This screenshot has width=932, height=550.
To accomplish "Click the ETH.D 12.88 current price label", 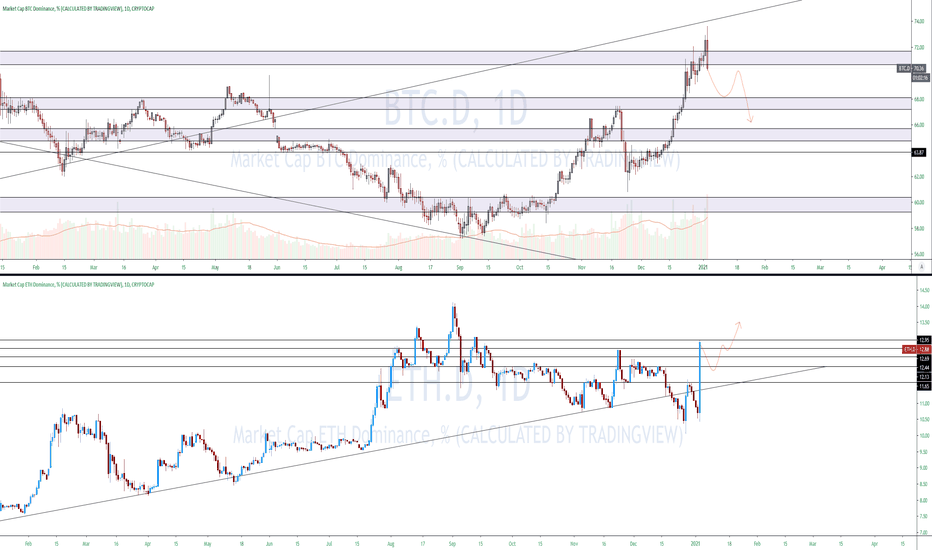I will 915,349.
